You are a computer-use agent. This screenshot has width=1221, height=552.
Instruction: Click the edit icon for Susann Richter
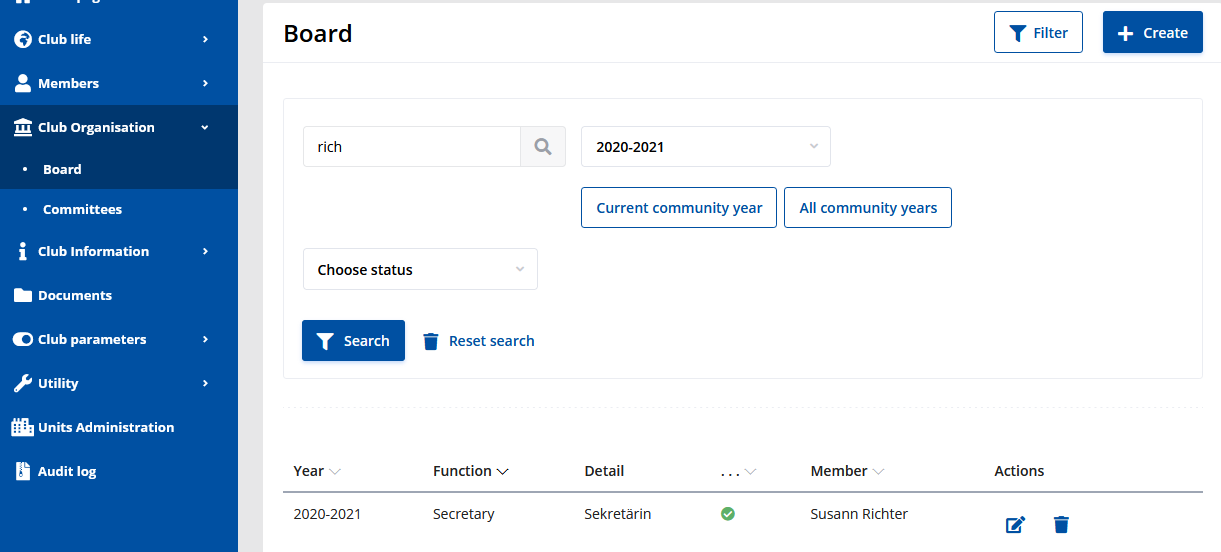(1015, 524)
